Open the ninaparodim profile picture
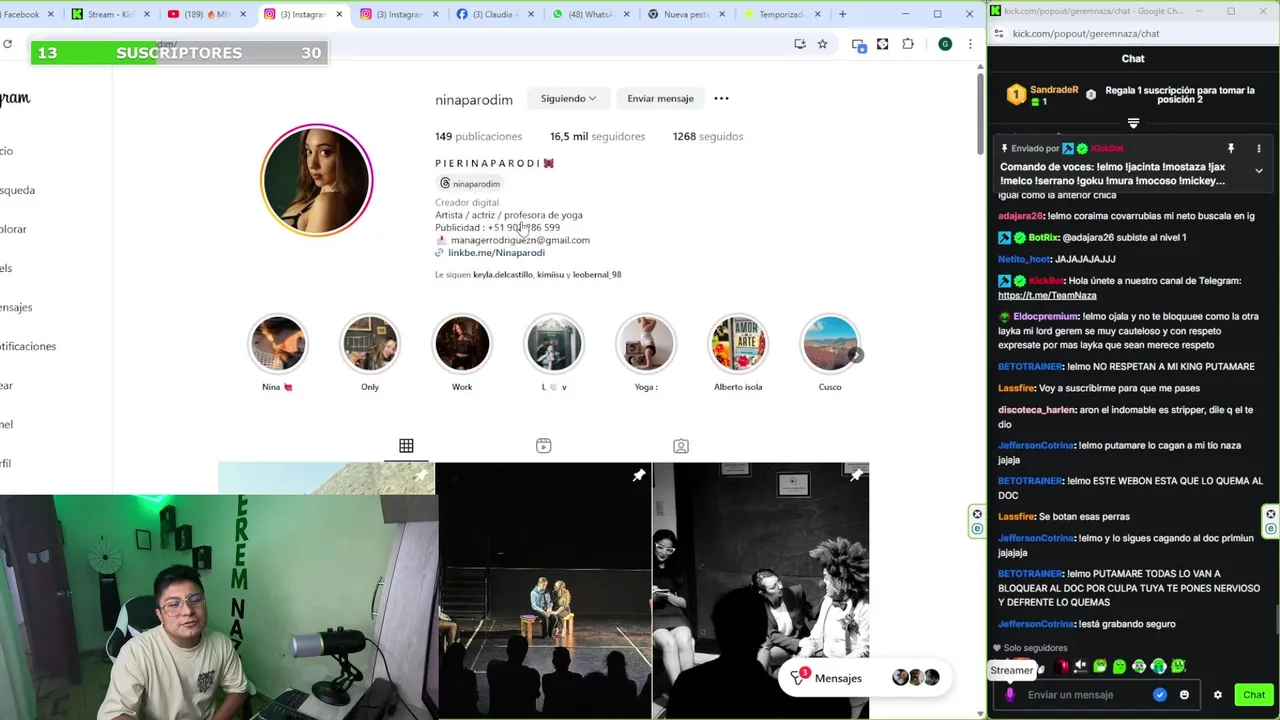The height and width of the screenshot is (720, 1280). 317,180
